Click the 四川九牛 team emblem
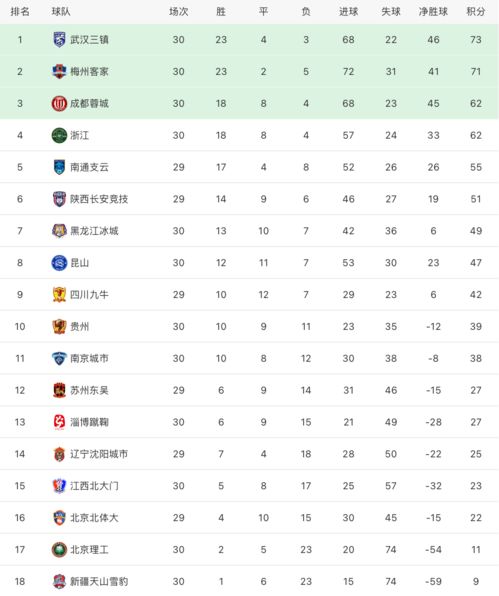The image size is (499, 596). [x=59, y=295]
